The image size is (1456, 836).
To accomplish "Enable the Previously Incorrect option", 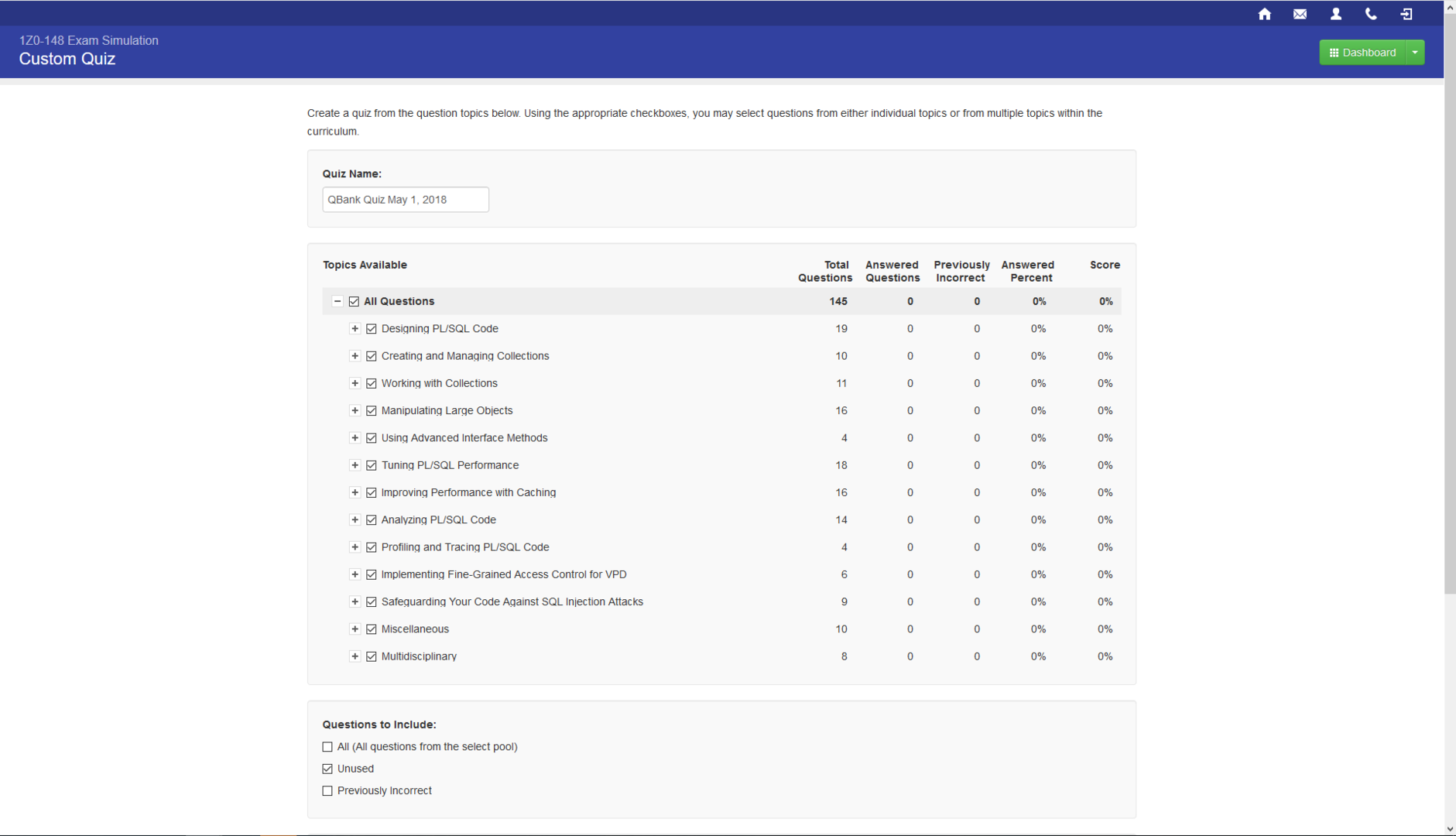I will 327,791.
